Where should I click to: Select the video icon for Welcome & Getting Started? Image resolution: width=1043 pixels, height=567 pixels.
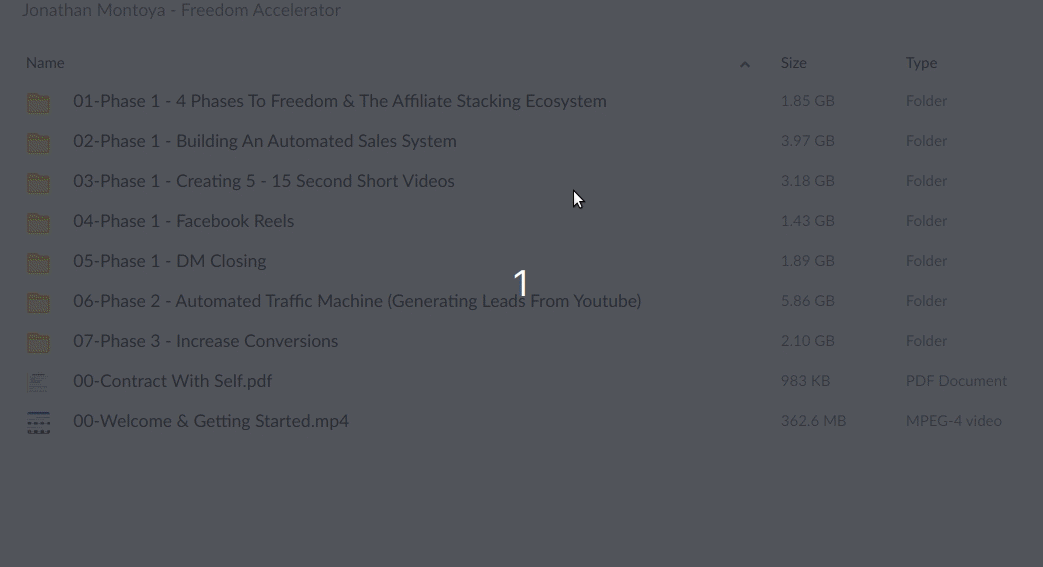coord(39,423)
